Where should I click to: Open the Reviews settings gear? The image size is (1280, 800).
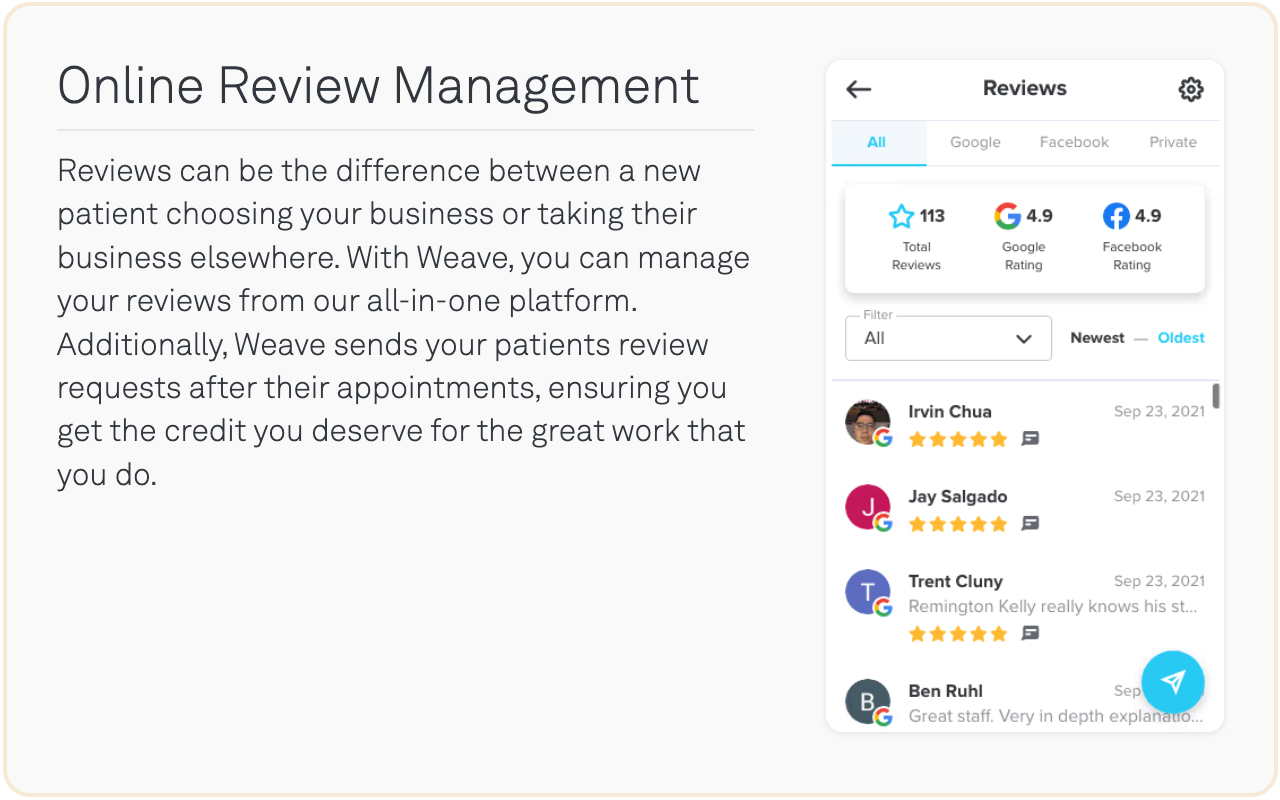click(x=1190, y=89)
